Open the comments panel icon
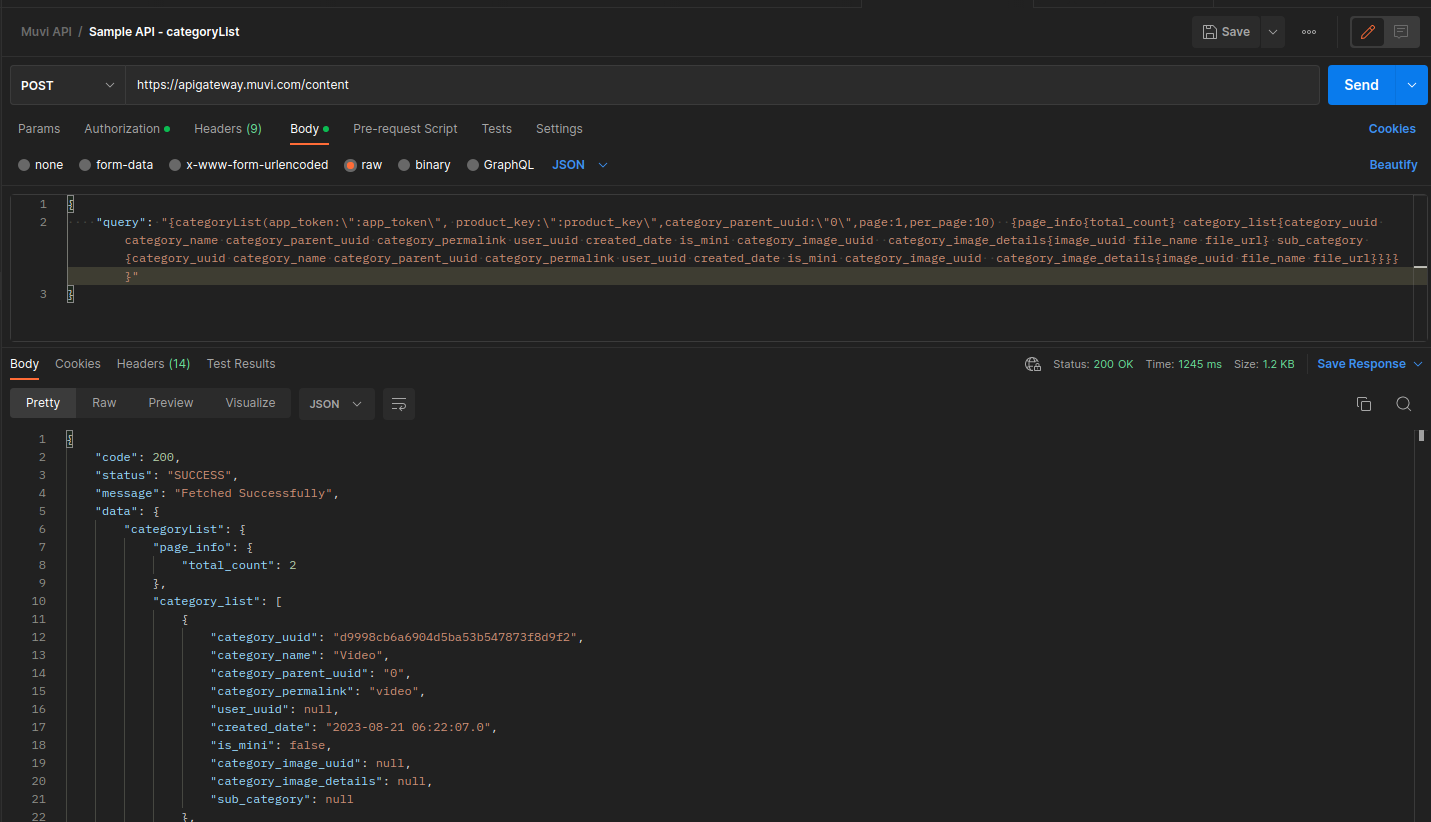1431x822 pixels. click(x=1401, y=32)
